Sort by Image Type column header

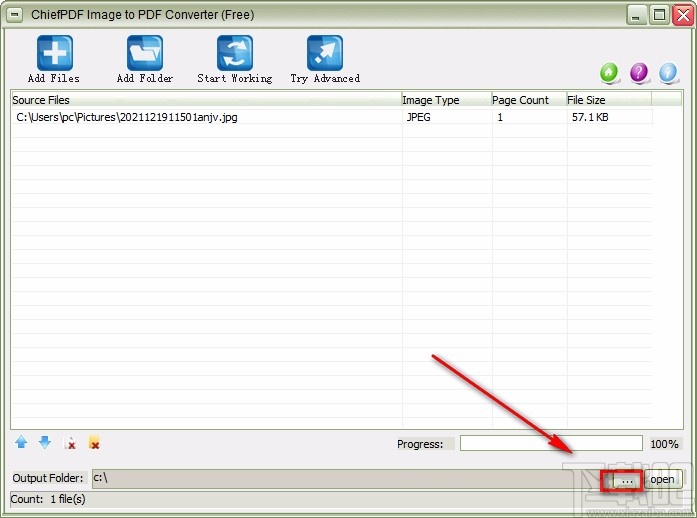point(446,100)
